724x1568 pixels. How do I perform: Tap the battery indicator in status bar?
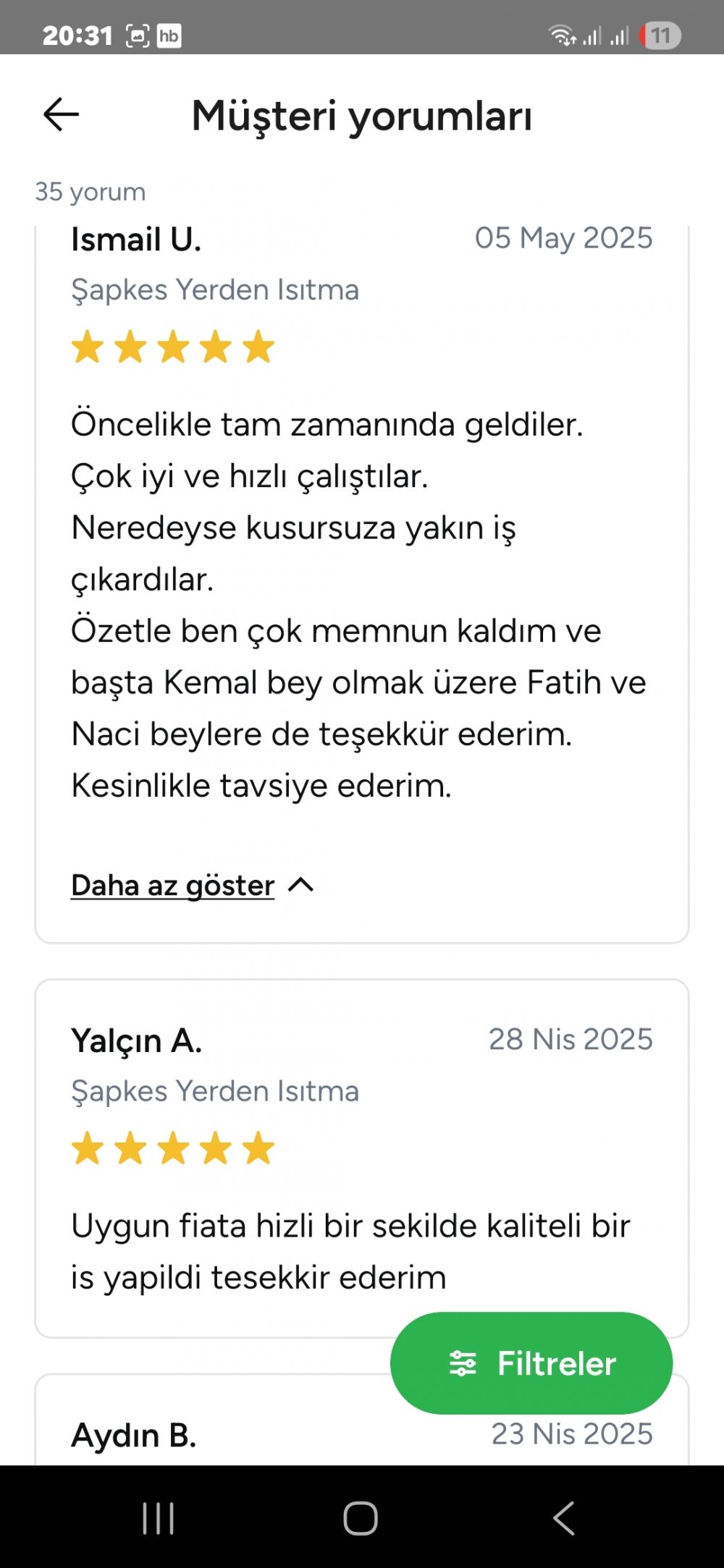(x=660, y=35)
